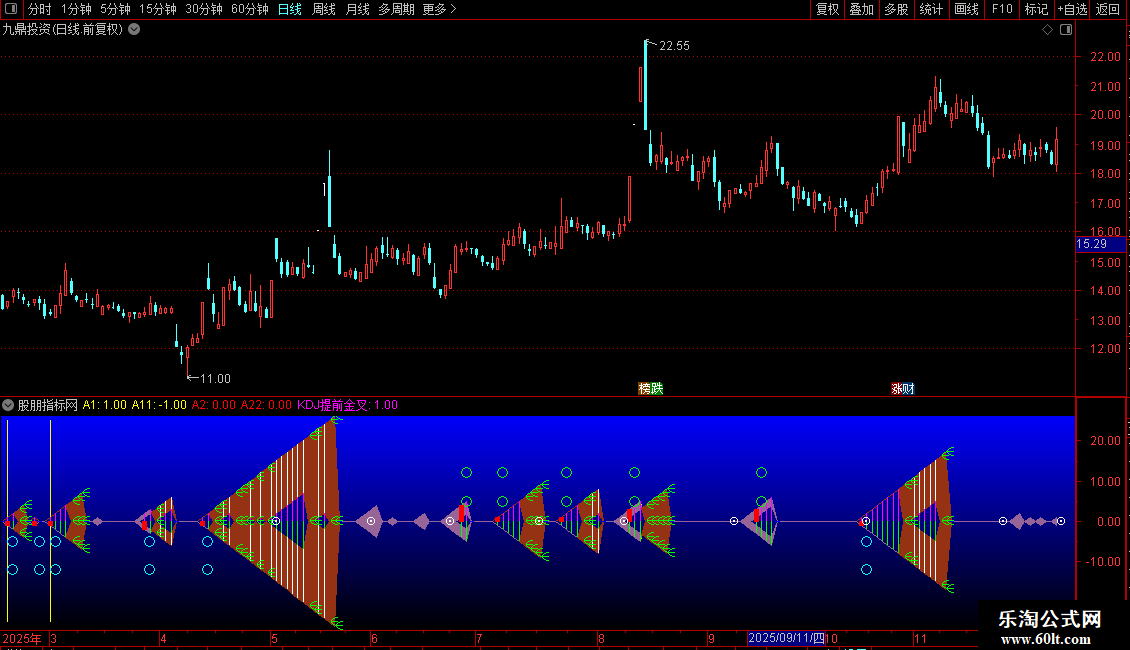Screen dimensions: 1130x650
Task: Switch to 分时 intraday view
Action: [39, 9]
